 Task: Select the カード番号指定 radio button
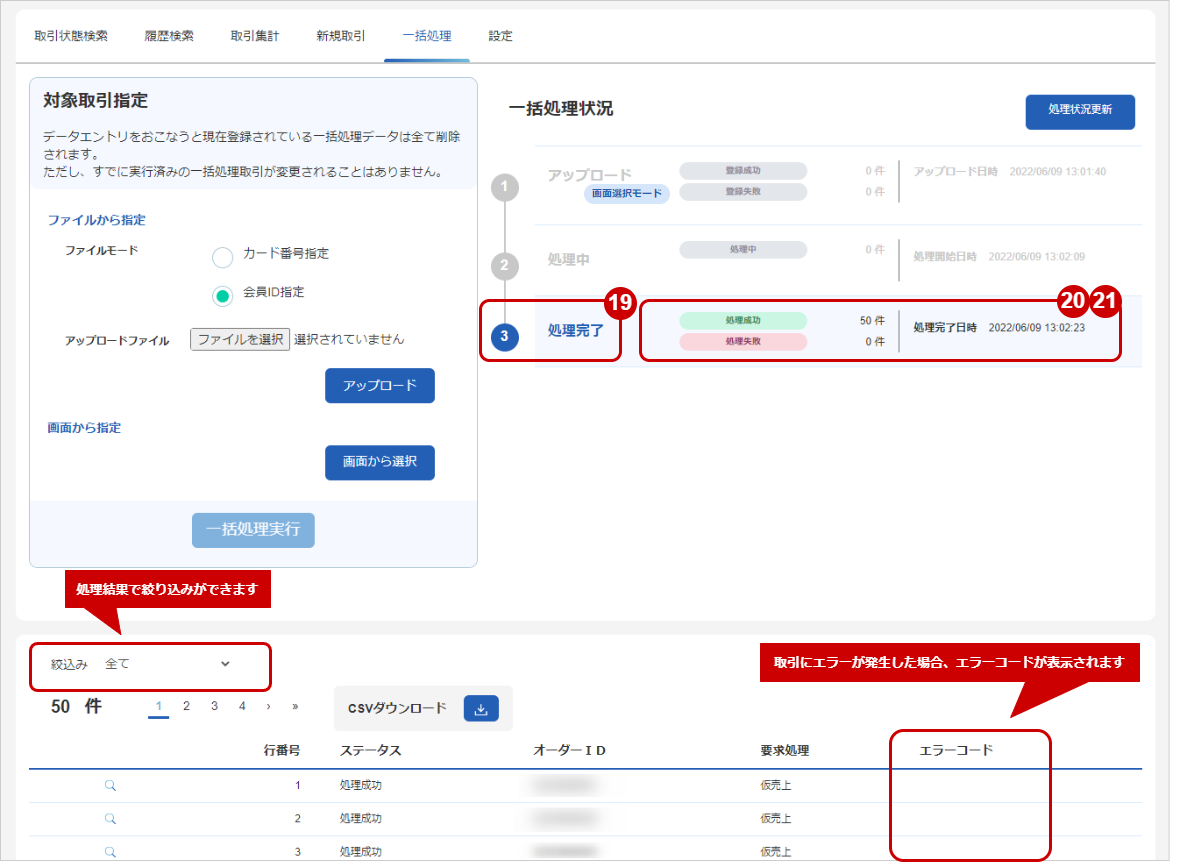(223, 258)
